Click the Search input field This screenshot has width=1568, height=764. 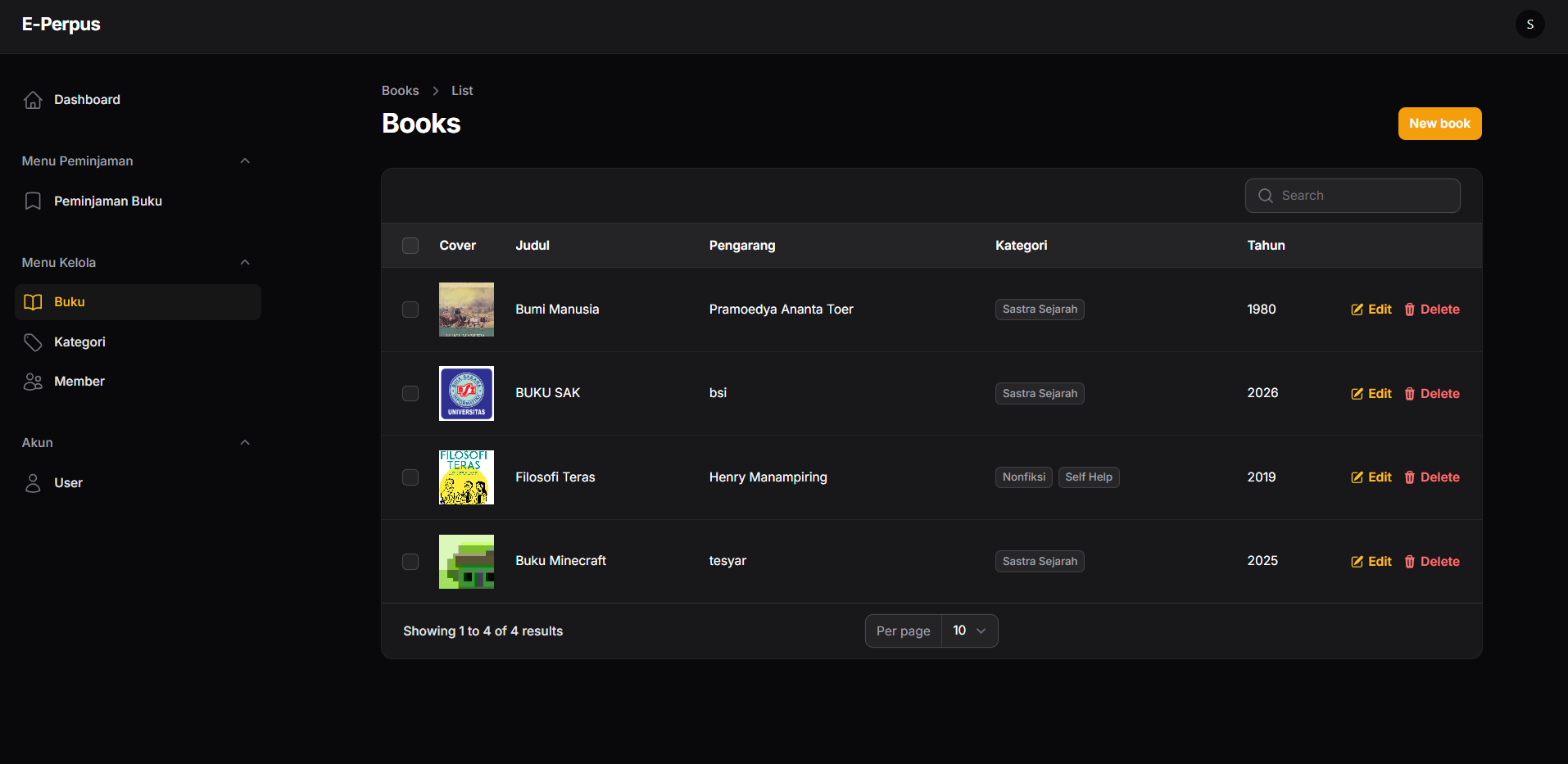point(1353,196)
